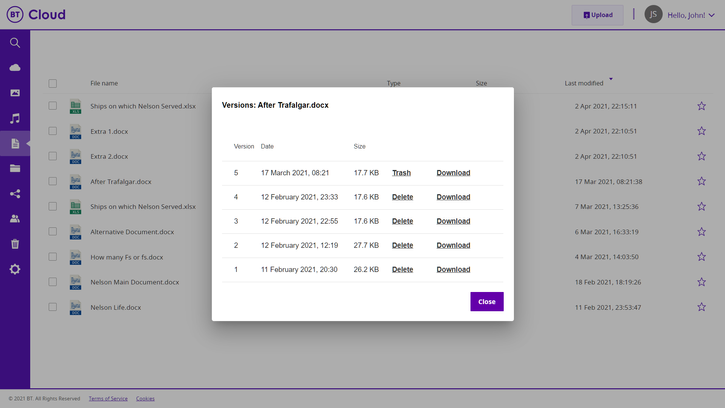
Task: Download version 5 of After Trafalgar.docx
Action: (x=453, y=173)
